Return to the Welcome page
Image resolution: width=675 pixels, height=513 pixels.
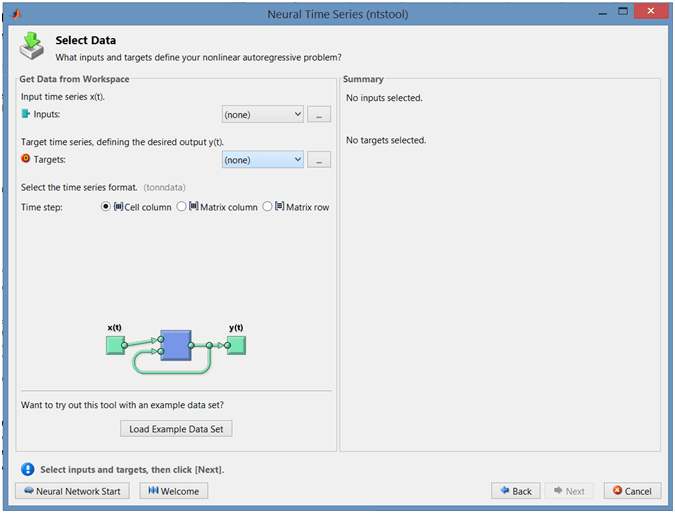(174, 491)
